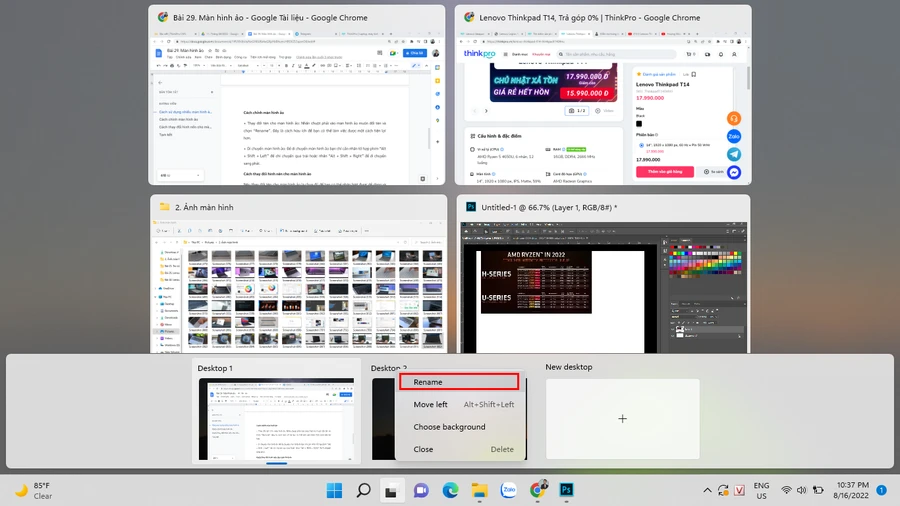The width and height of the screenshot is (900, 506).
Task: Open the weather widget showing 85°F Clear
Action: click(34, 491)
